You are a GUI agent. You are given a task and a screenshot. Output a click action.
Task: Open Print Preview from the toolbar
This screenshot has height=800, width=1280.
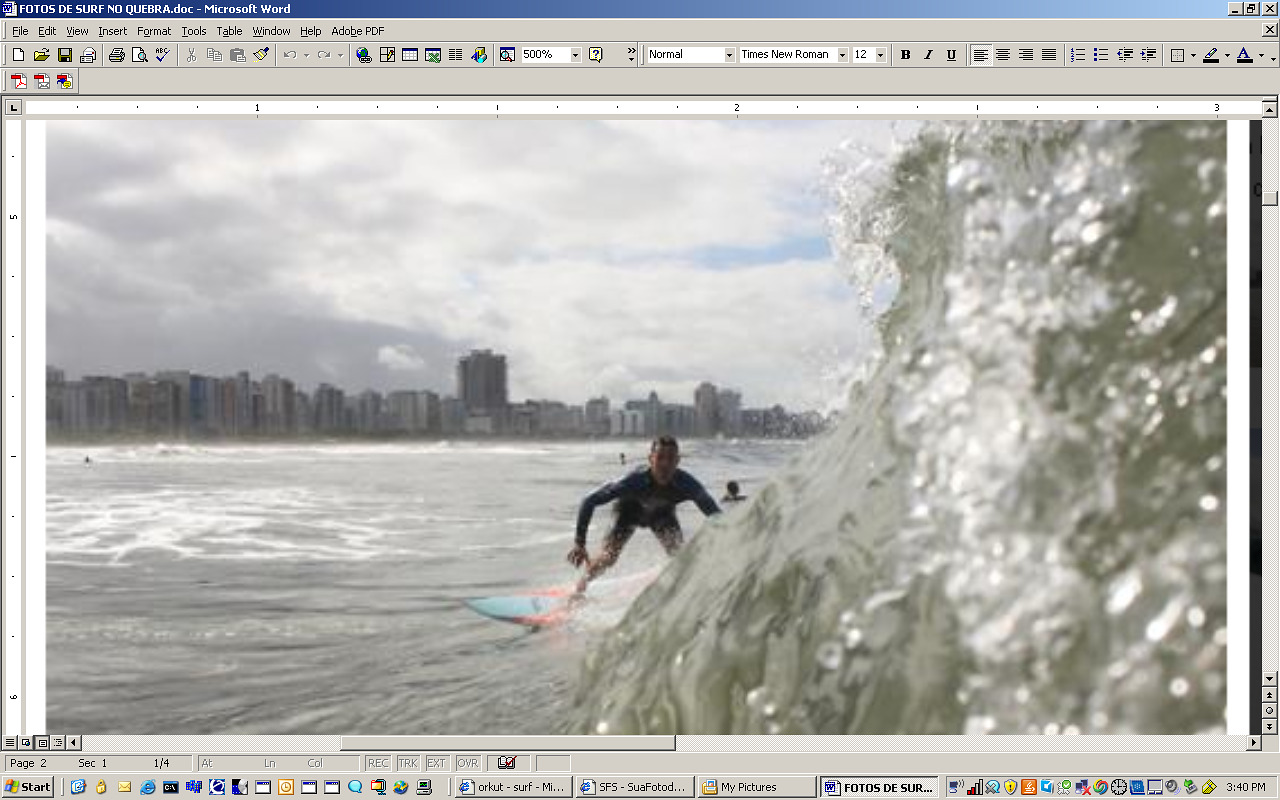coord(140,55)
